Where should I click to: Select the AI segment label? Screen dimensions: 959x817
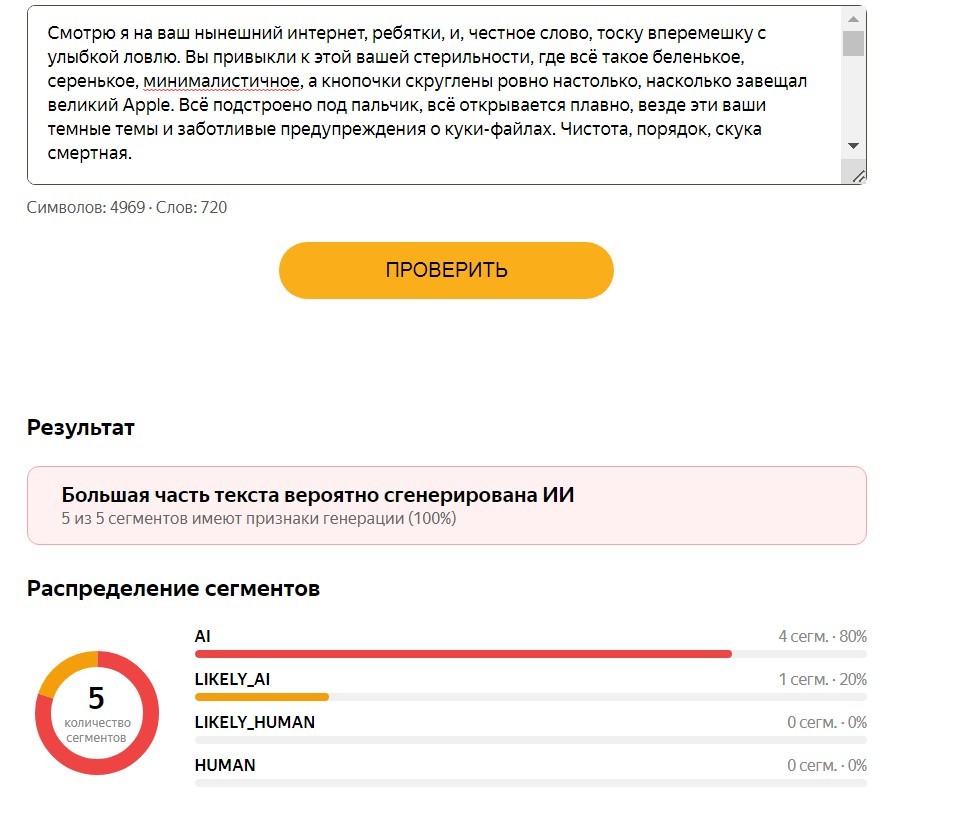202,637
